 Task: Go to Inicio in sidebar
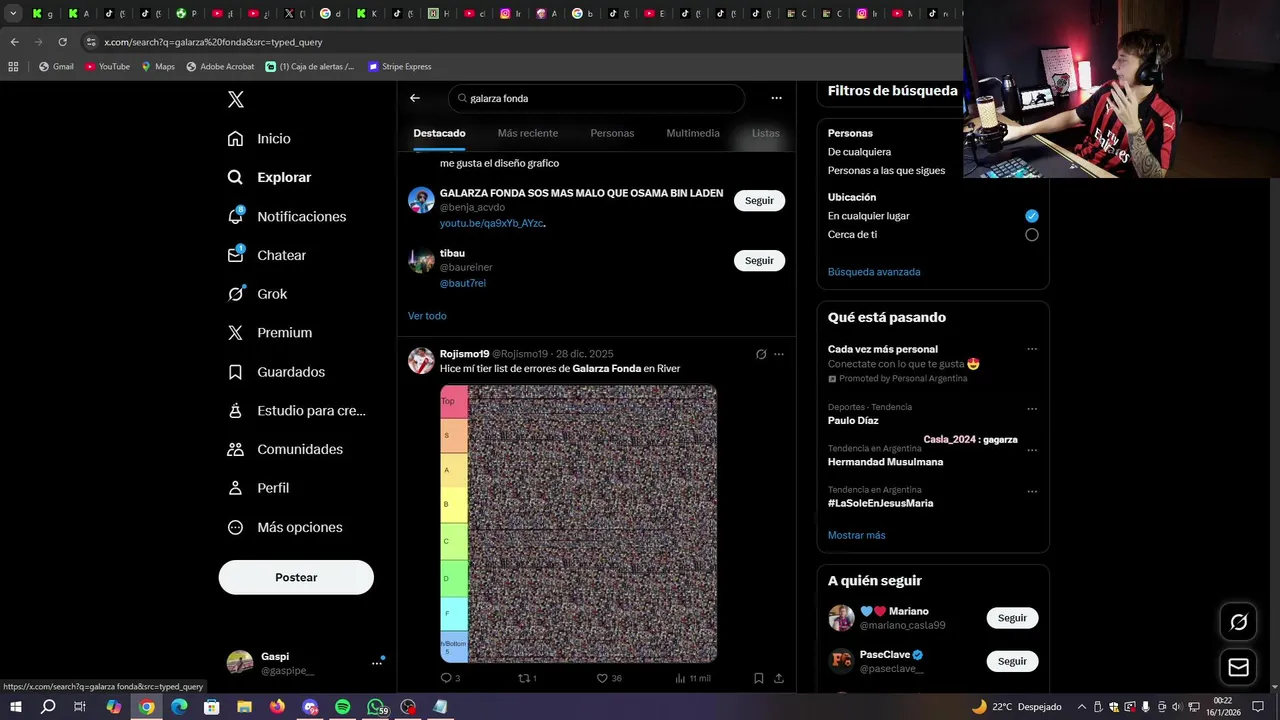pyautogui.click(x=259, y=138)
